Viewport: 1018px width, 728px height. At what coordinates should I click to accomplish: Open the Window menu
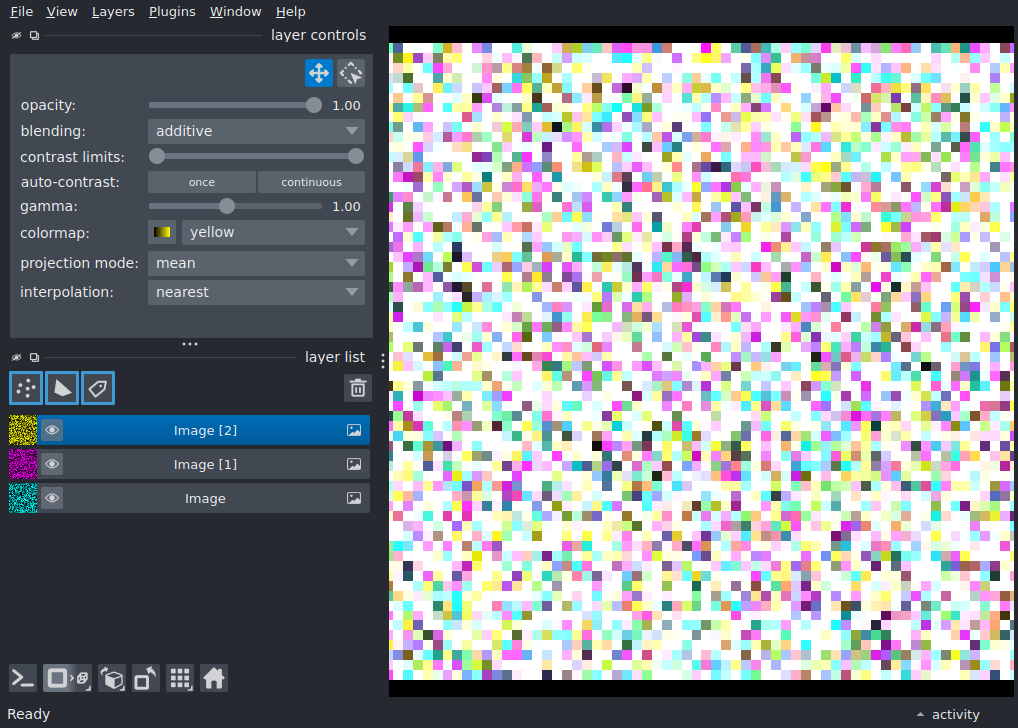point(235,12)
